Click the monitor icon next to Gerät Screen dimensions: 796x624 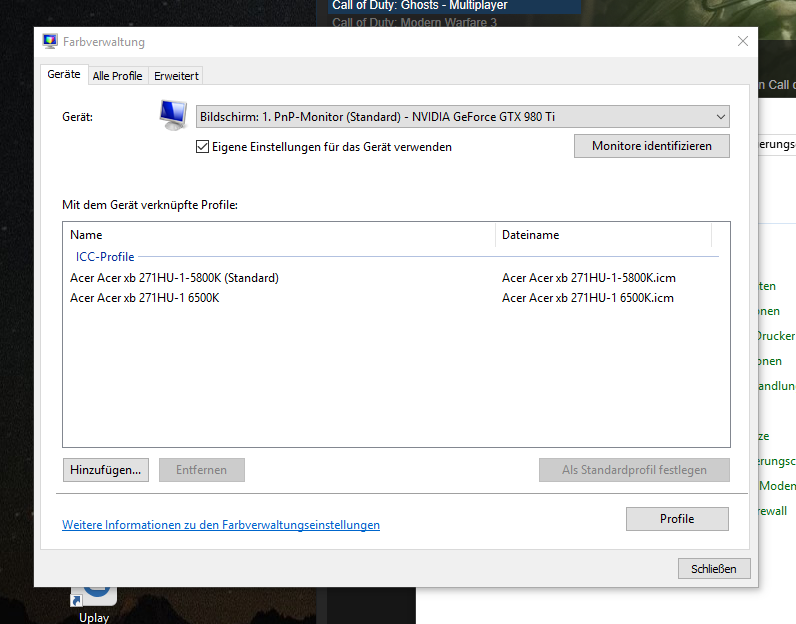click(173, 115)
